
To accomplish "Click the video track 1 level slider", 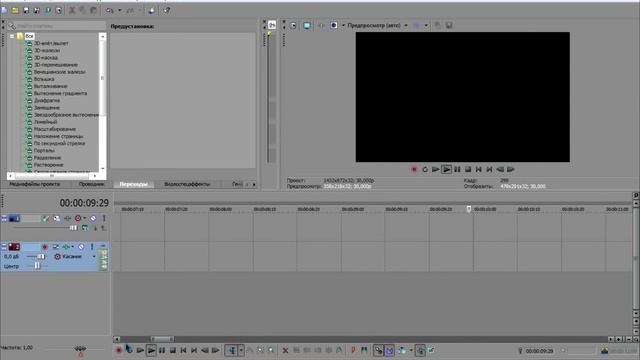I will (x=73, y=228).
